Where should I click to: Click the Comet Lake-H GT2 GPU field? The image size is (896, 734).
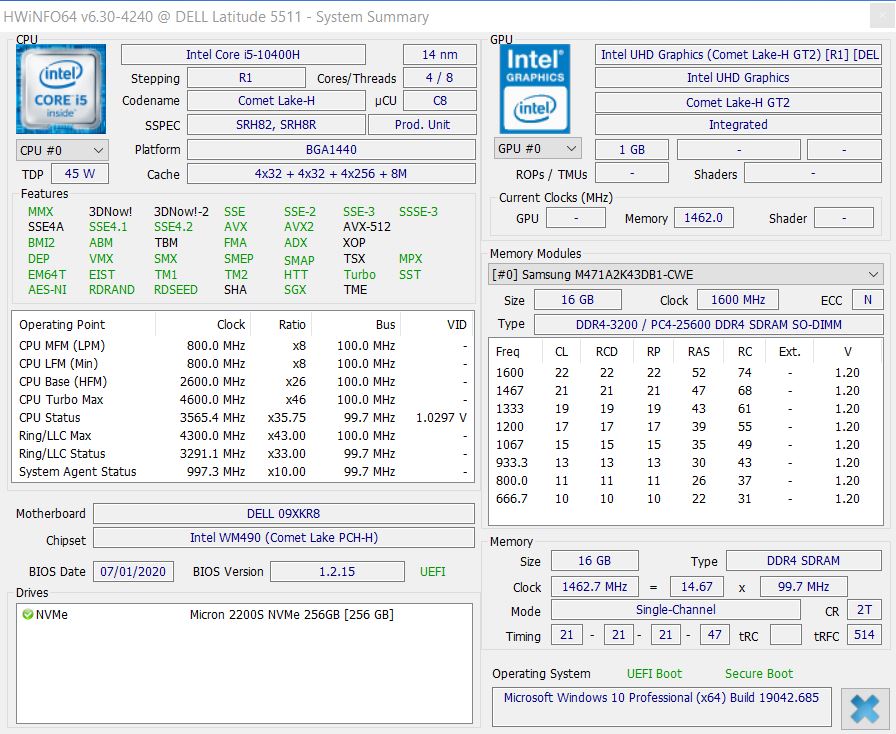tap(738, 102)
